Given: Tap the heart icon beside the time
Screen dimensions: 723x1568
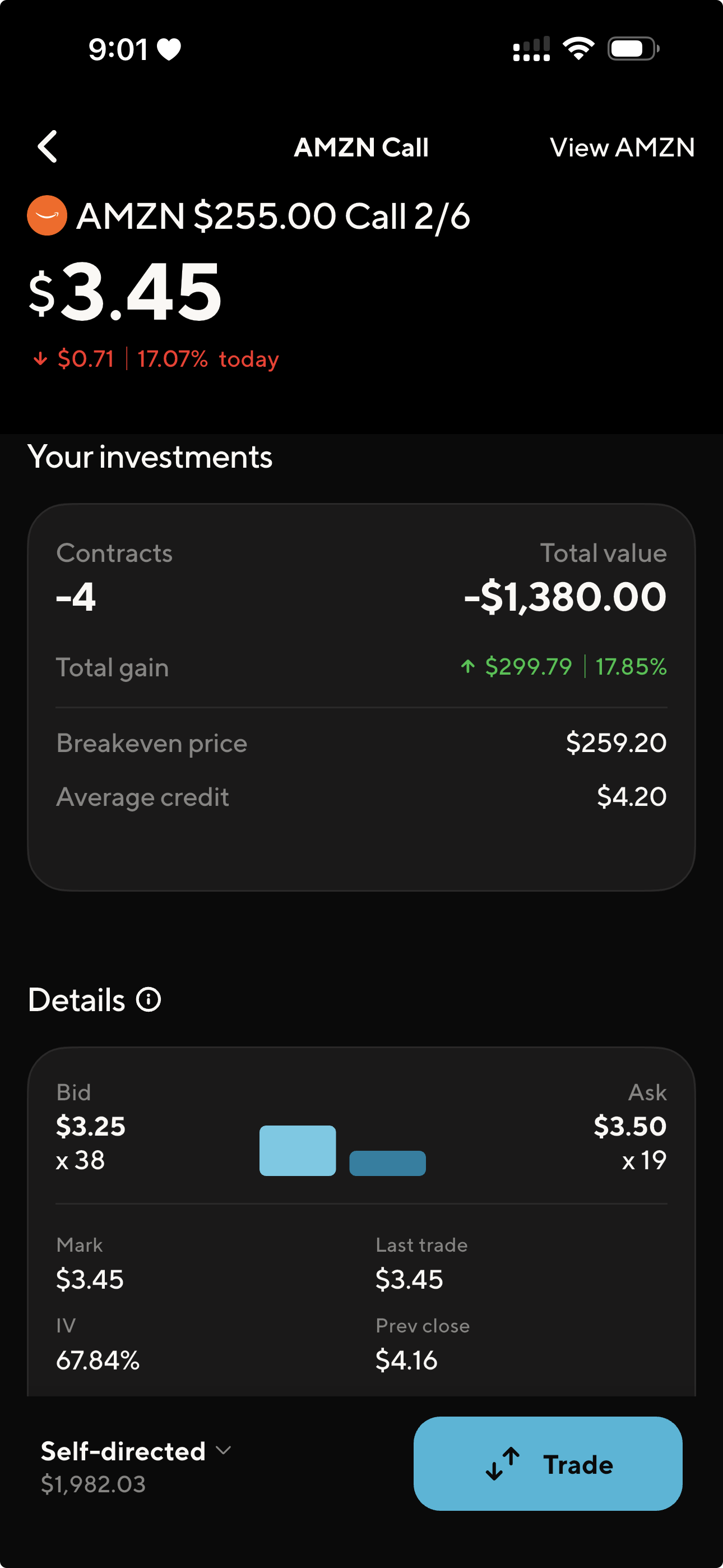Looking at the screenshot, I should (x=169, y=49).
